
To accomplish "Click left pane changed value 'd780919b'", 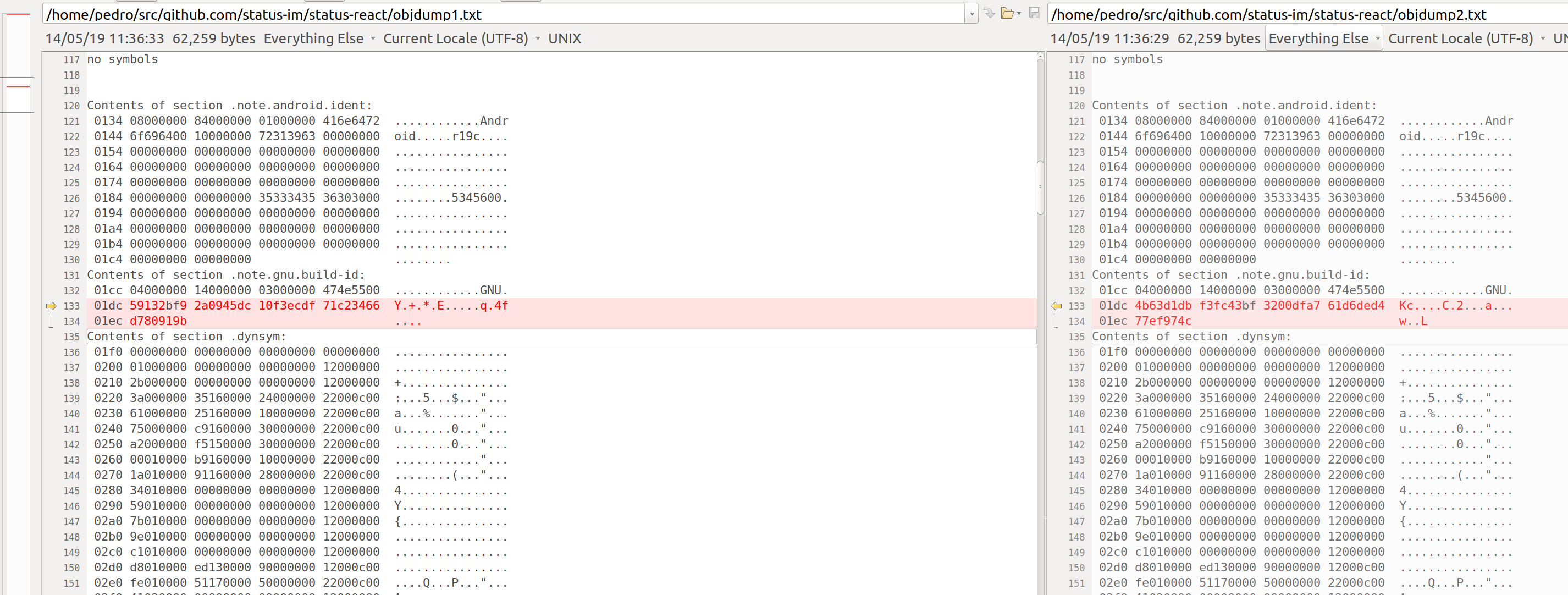I will coord(158,321).
